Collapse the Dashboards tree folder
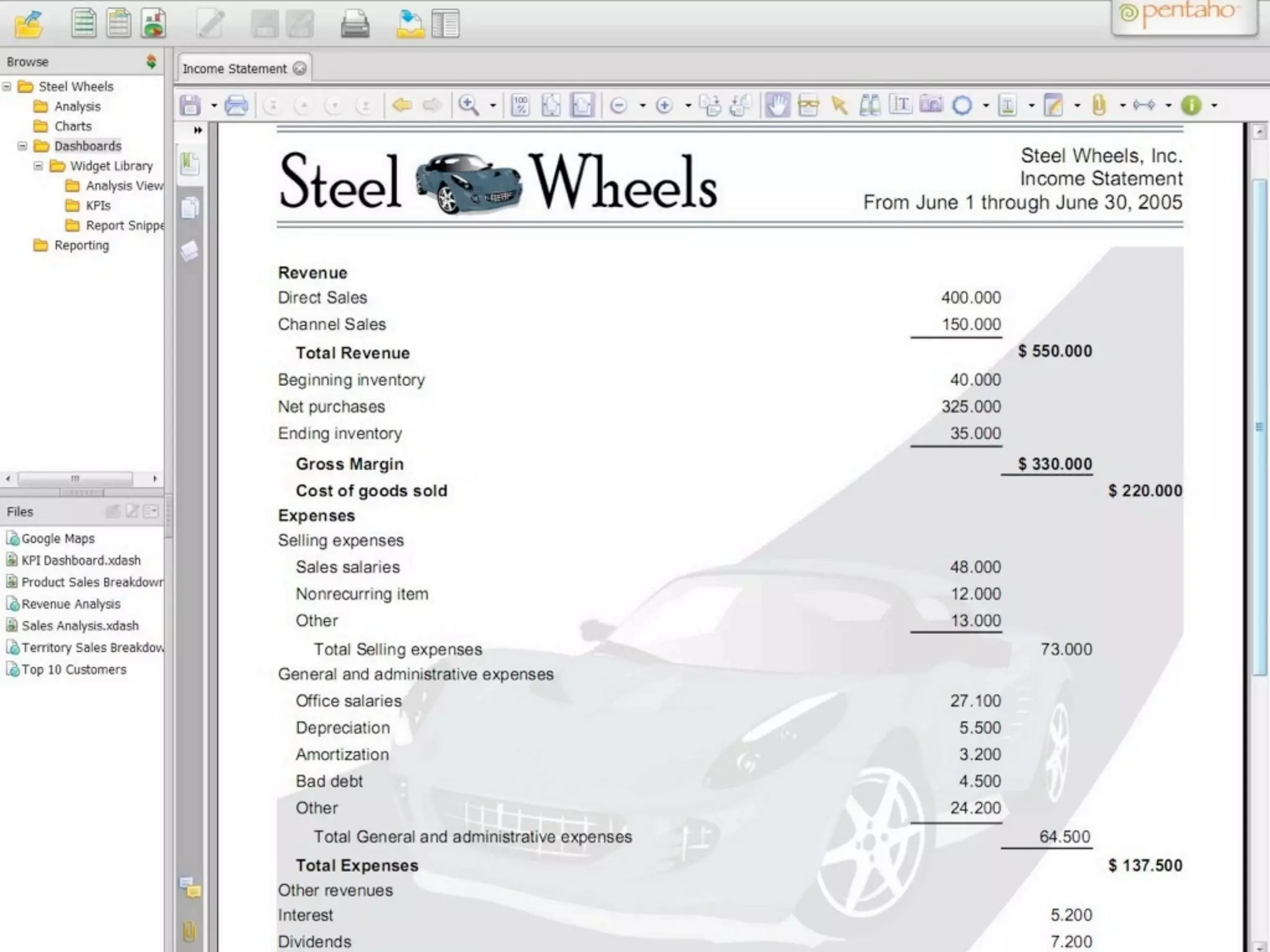The height and width of the screenshot is (952, 1270). click(22, 146)
